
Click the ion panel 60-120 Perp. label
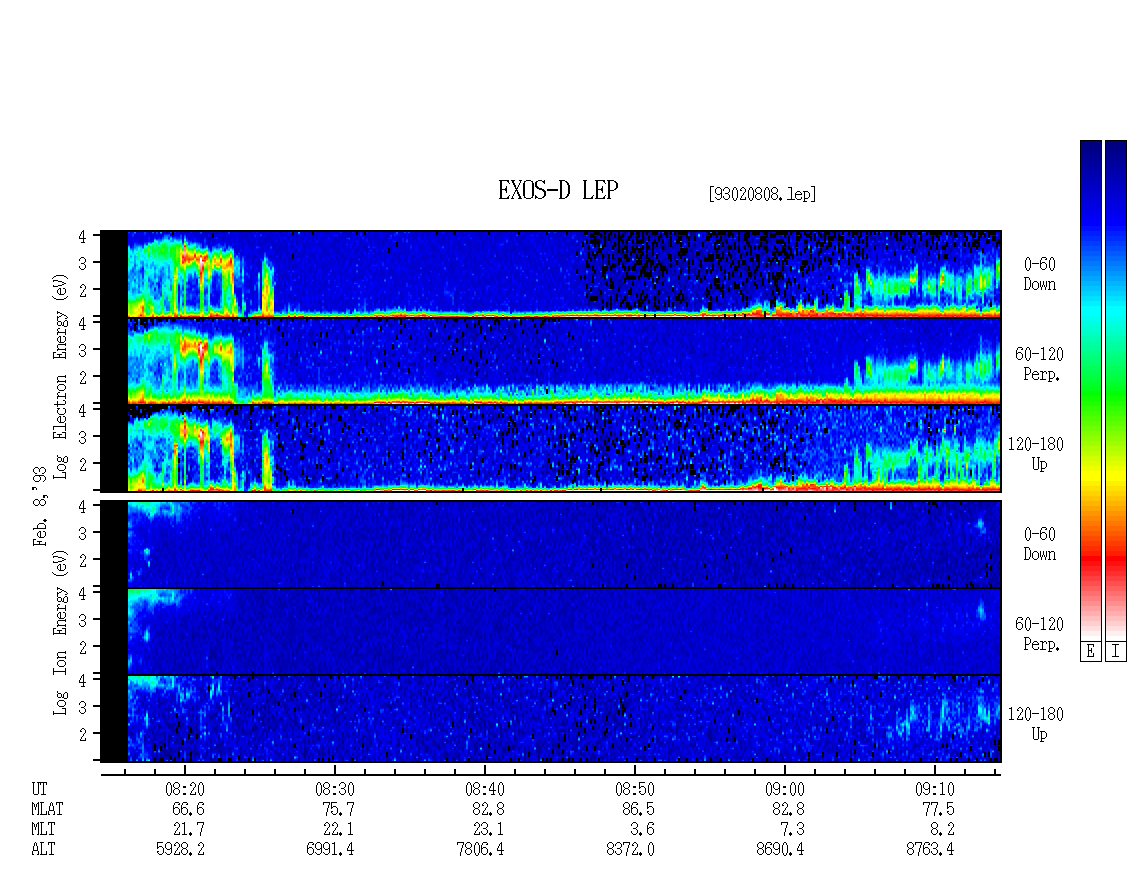[1038, 634]
